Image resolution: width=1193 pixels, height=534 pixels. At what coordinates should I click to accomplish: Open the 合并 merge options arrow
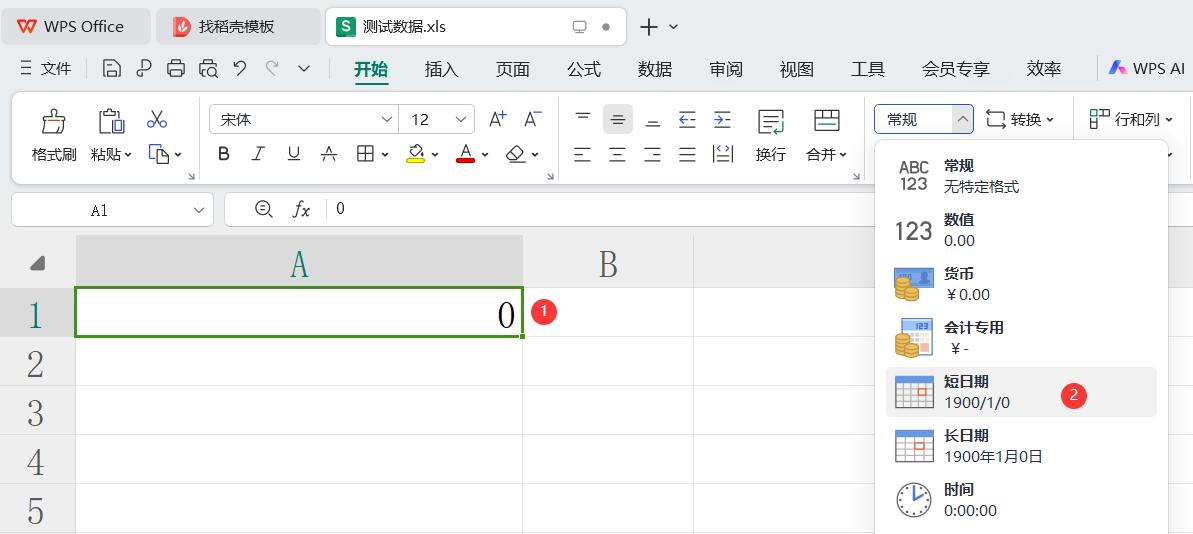(843, 155)
